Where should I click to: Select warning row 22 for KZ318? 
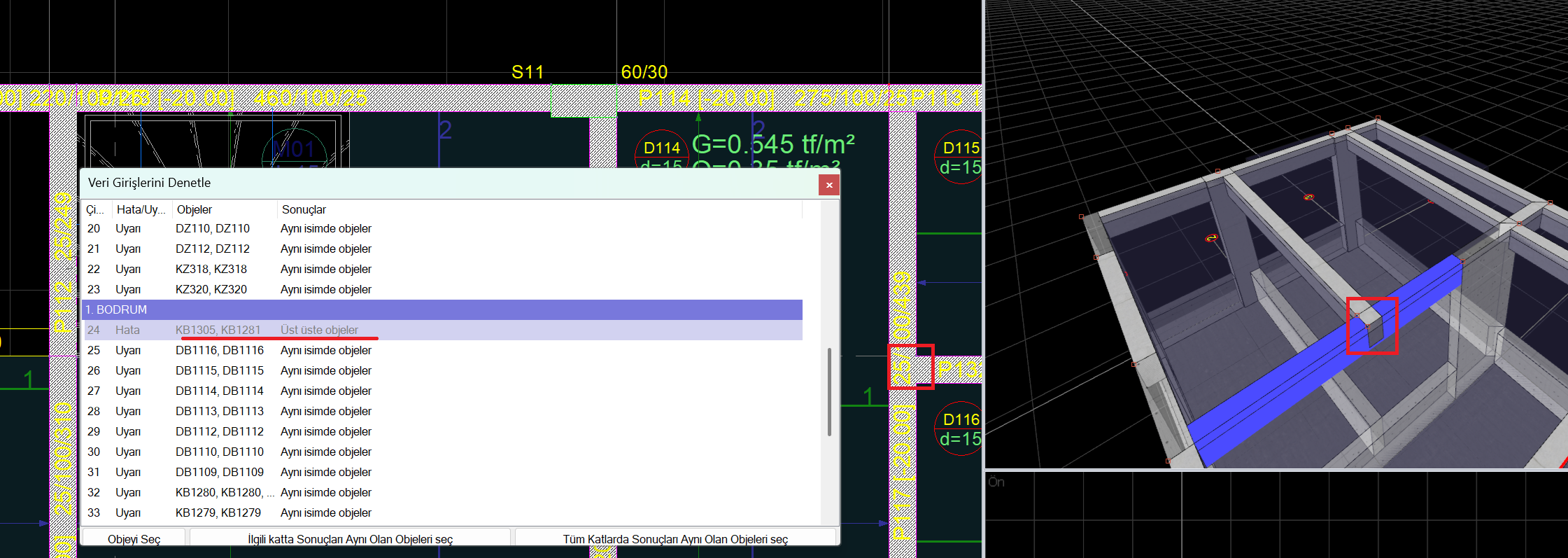(442, 269)
